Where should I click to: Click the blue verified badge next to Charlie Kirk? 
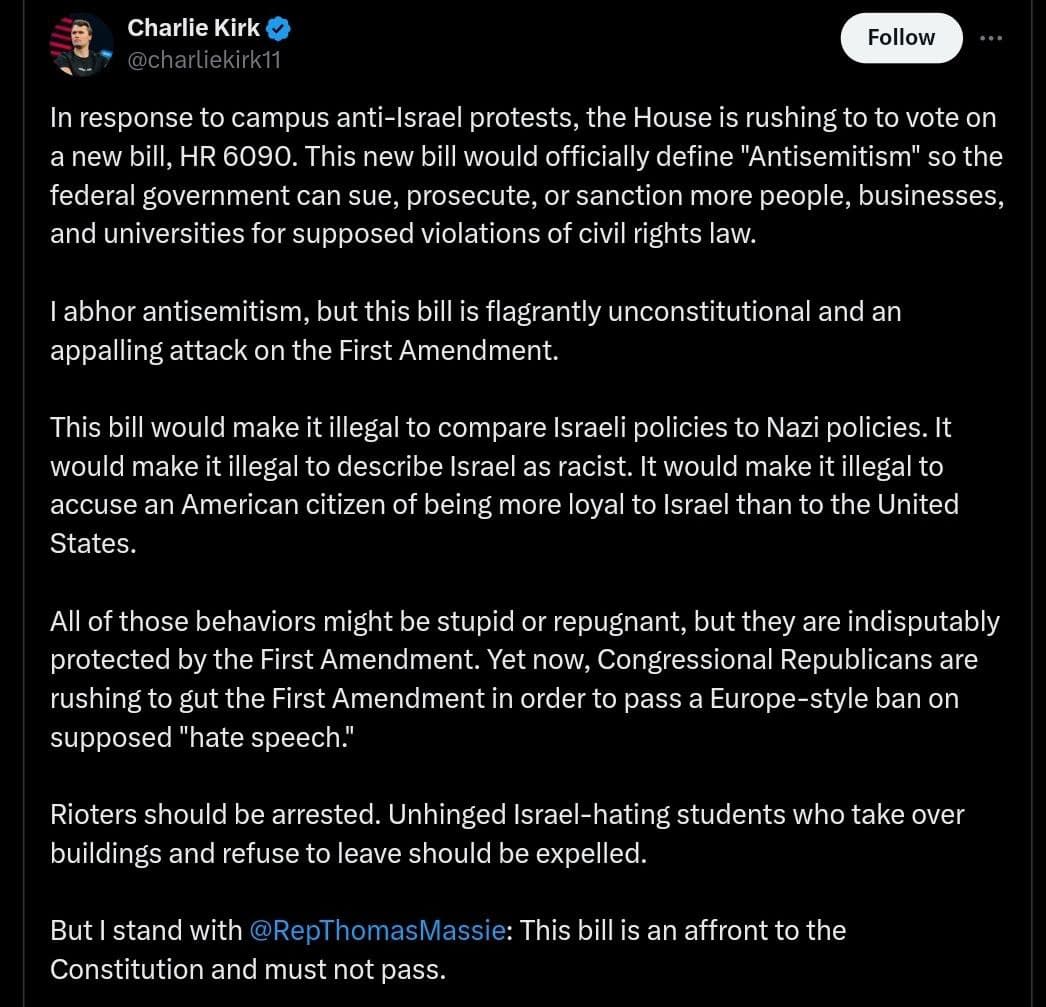coord(277,28)
